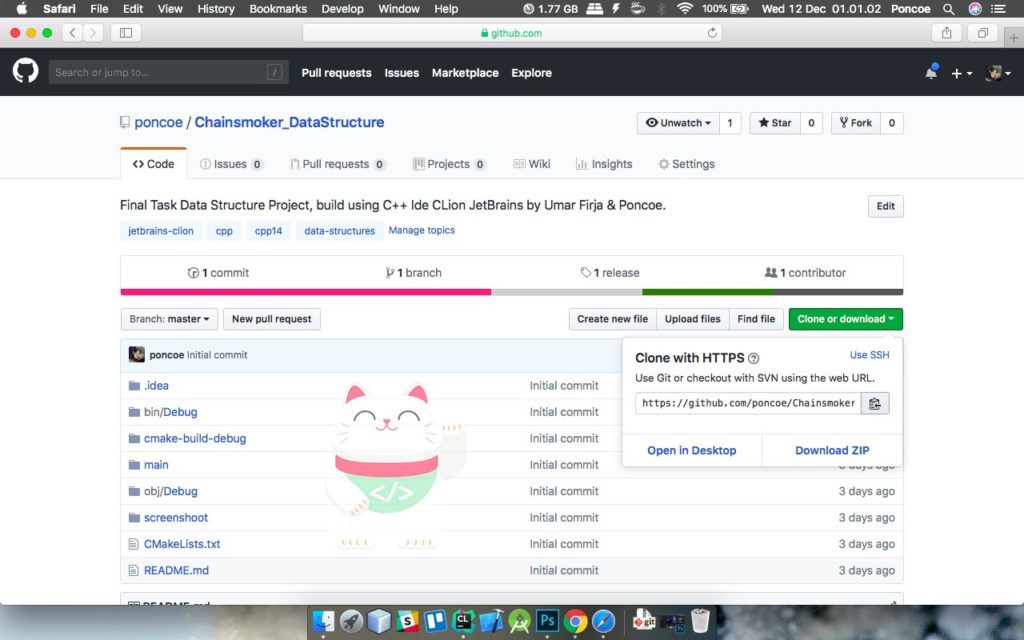Click Download ZIP
The image size is (1024, 640).
point(832,451)
